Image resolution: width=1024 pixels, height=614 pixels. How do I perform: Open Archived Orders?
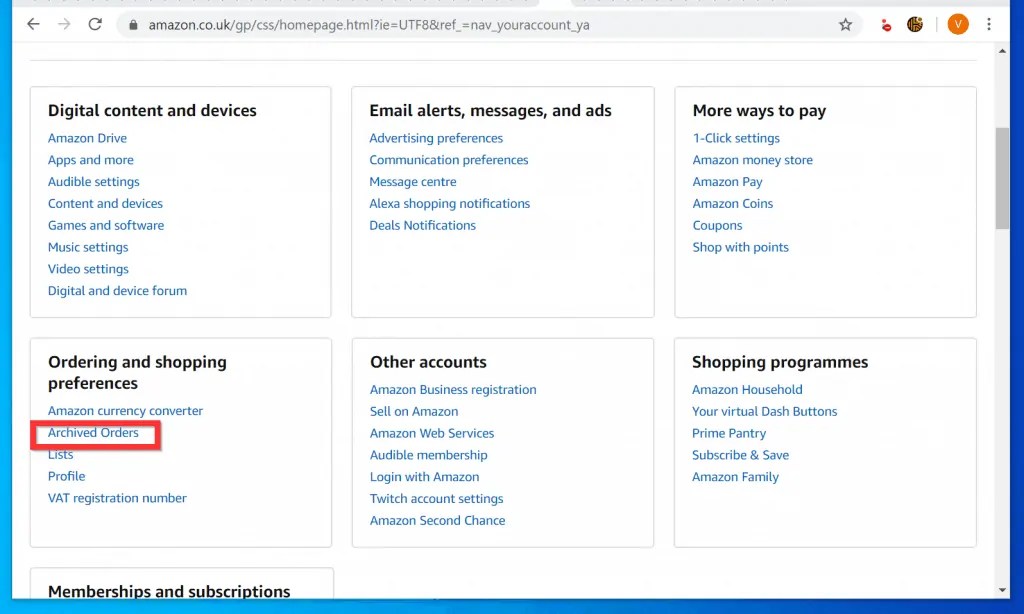[x=93, y=432]
